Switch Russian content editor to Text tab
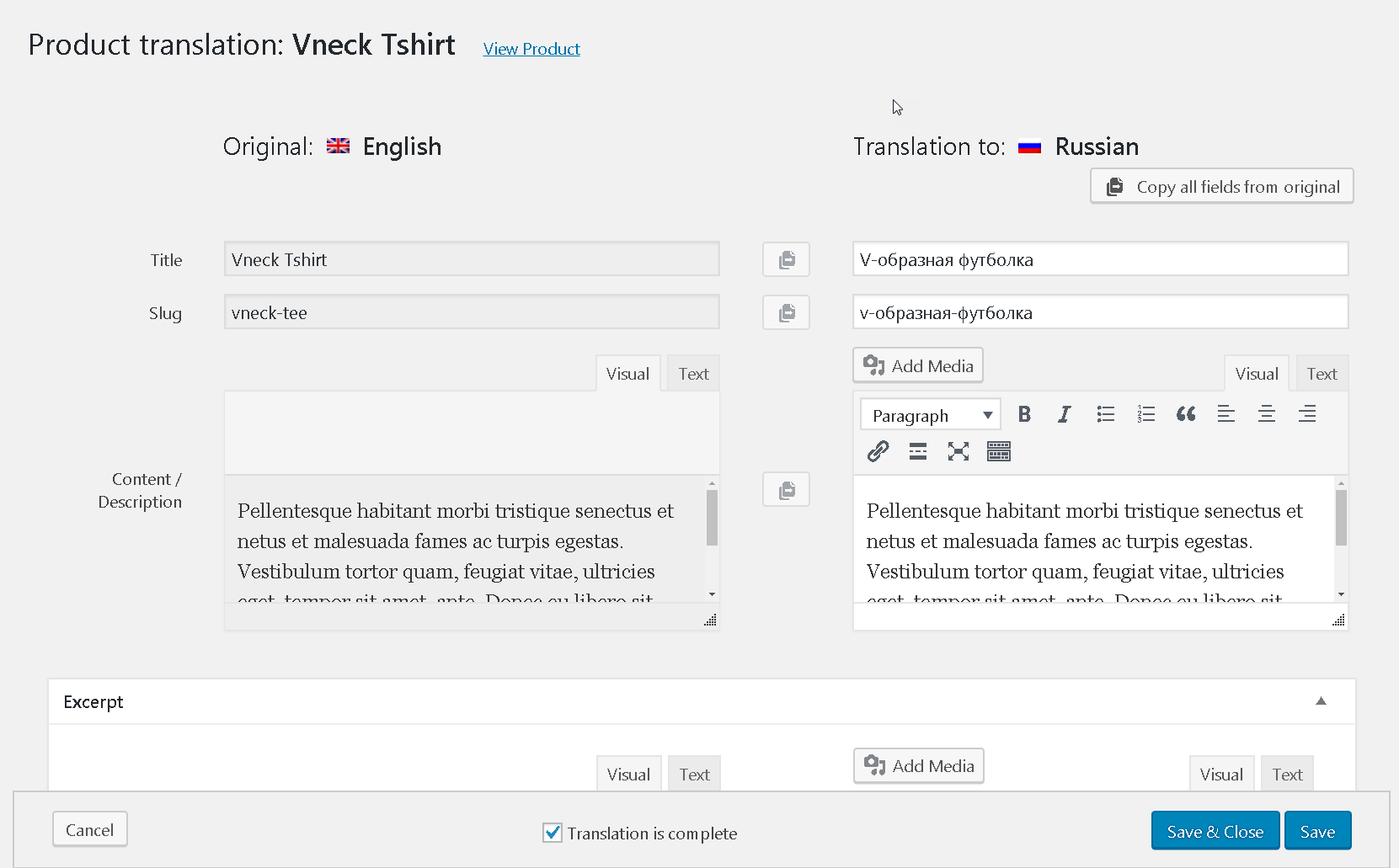The height and width of the screenshot is (868, 1399). (x=1322, y=374)
